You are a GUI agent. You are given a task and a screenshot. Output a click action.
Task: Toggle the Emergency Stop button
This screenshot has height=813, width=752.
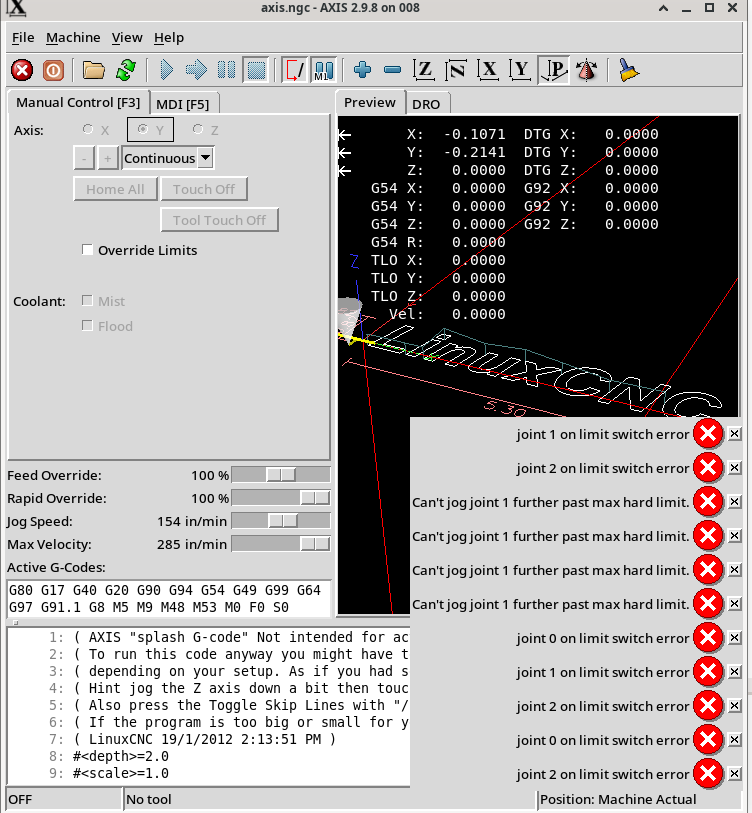coord(22,70)
